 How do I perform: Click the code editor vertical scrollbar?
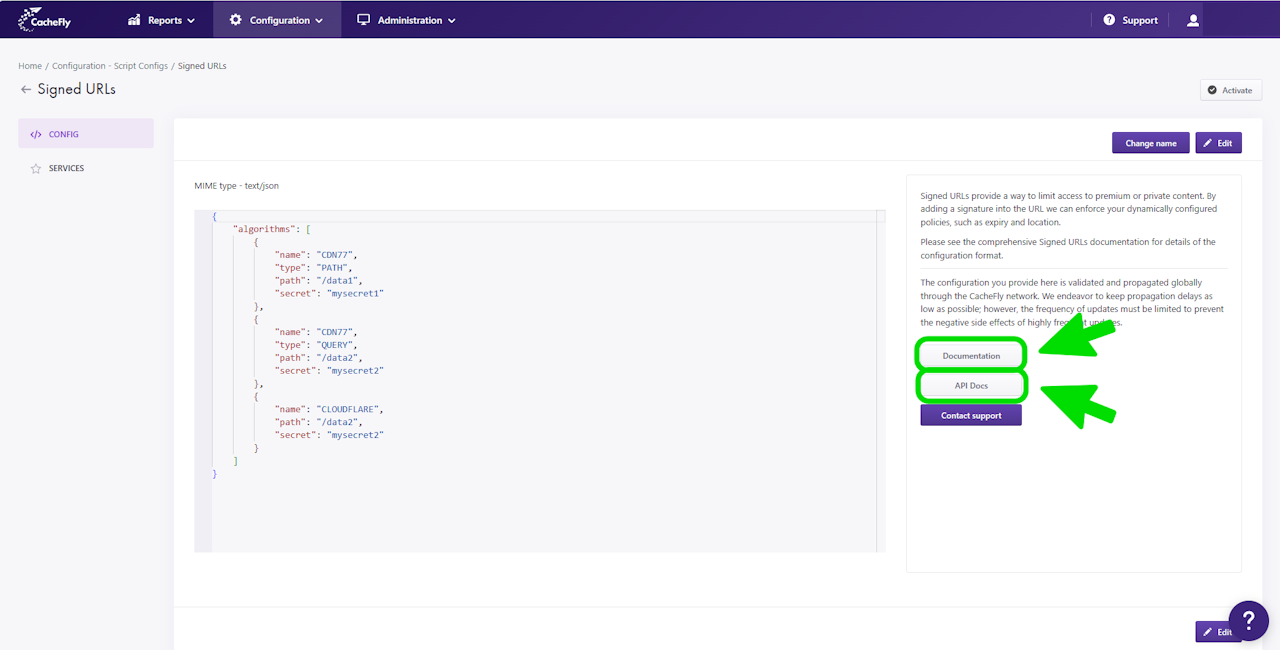click(881, 381)
